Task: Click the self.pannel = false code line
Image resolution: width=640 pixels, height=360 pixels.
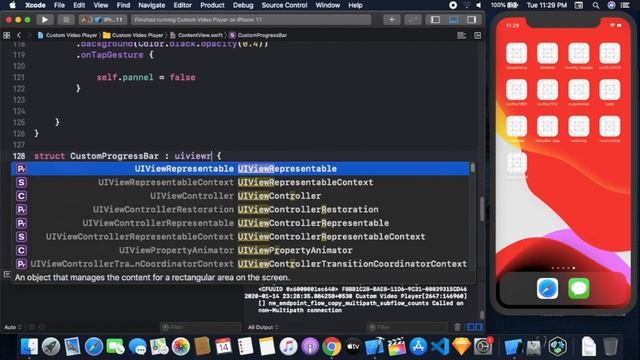Action: (x=146, y=77)
